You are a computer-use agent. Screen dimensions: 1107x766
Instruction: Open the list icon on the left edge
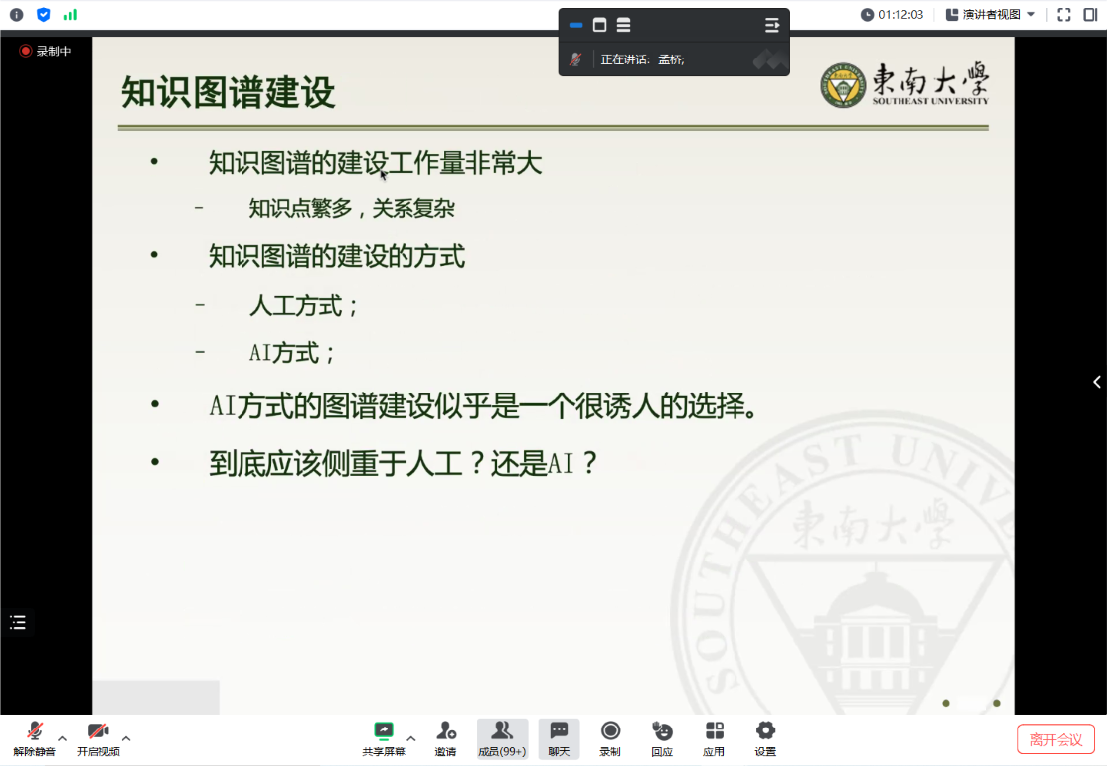click(x=18, y=622)
